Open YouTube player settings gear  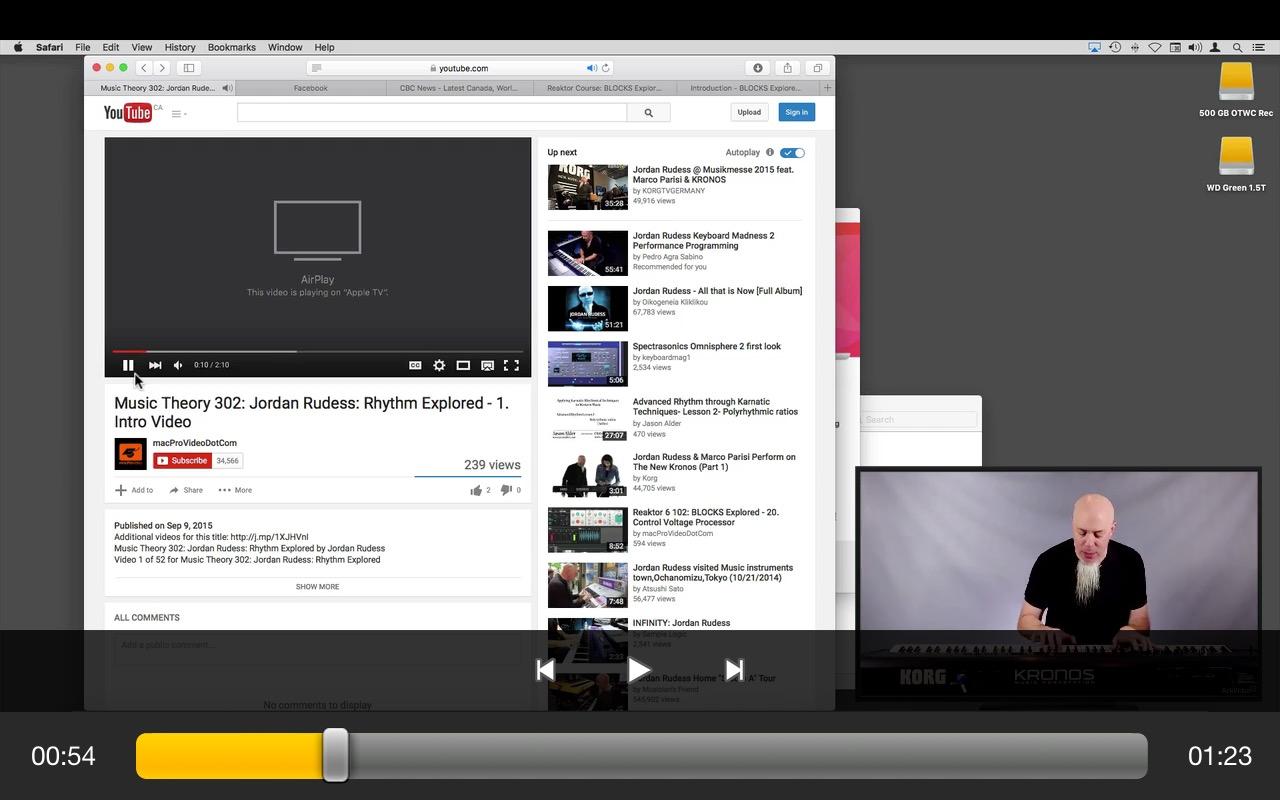point(439,366)
